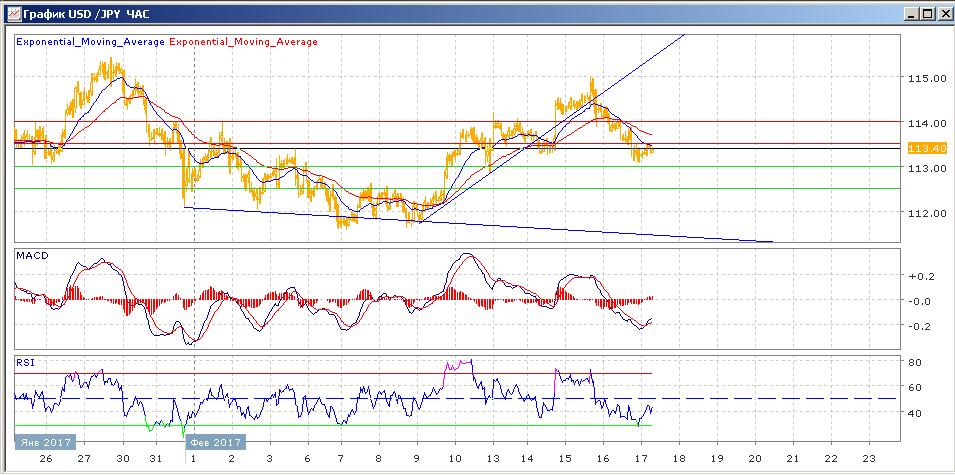
Task: Click the chart icon in the title bar
Action: (11, 14)
